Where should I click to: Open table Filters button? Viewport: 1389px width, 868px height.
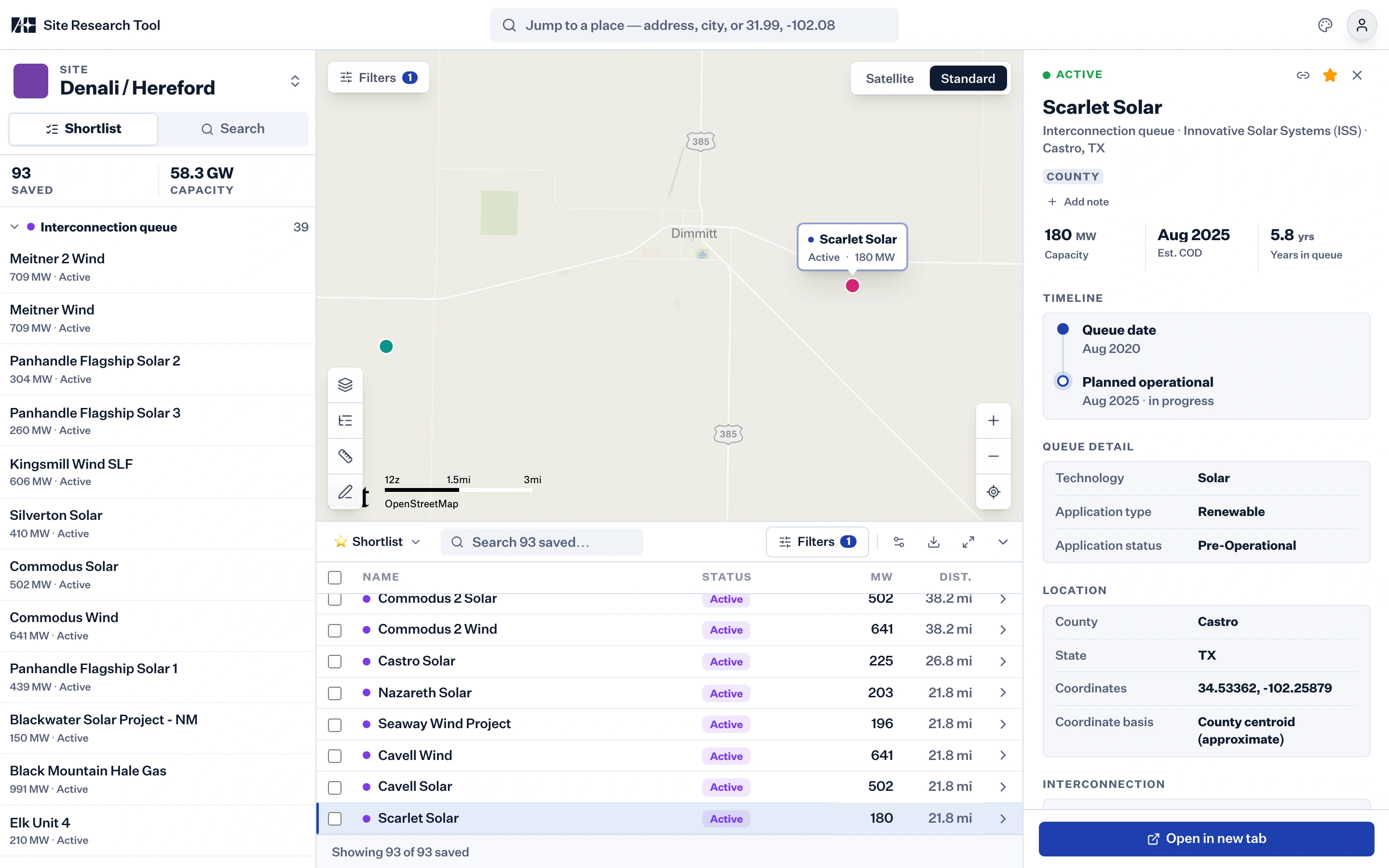coord(817,542)
